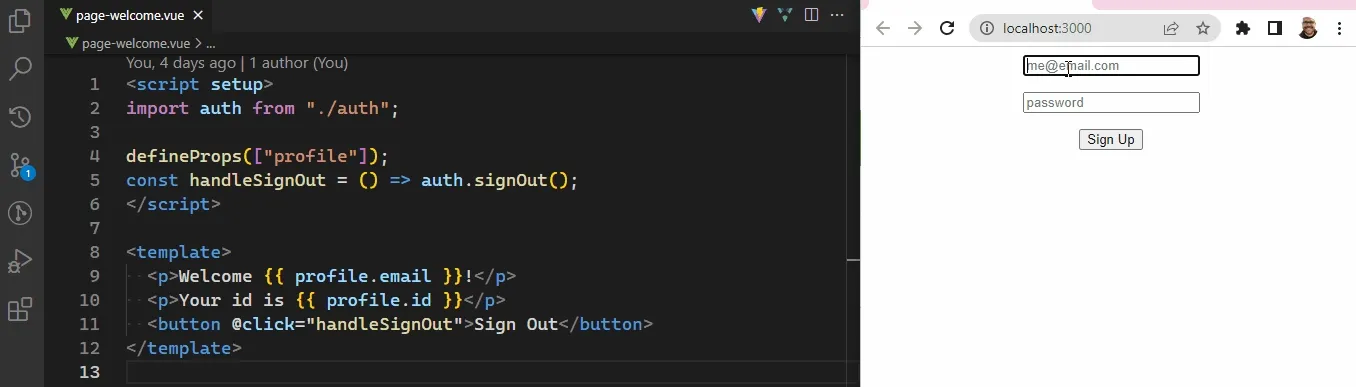Click profile.email in the template

363,276
